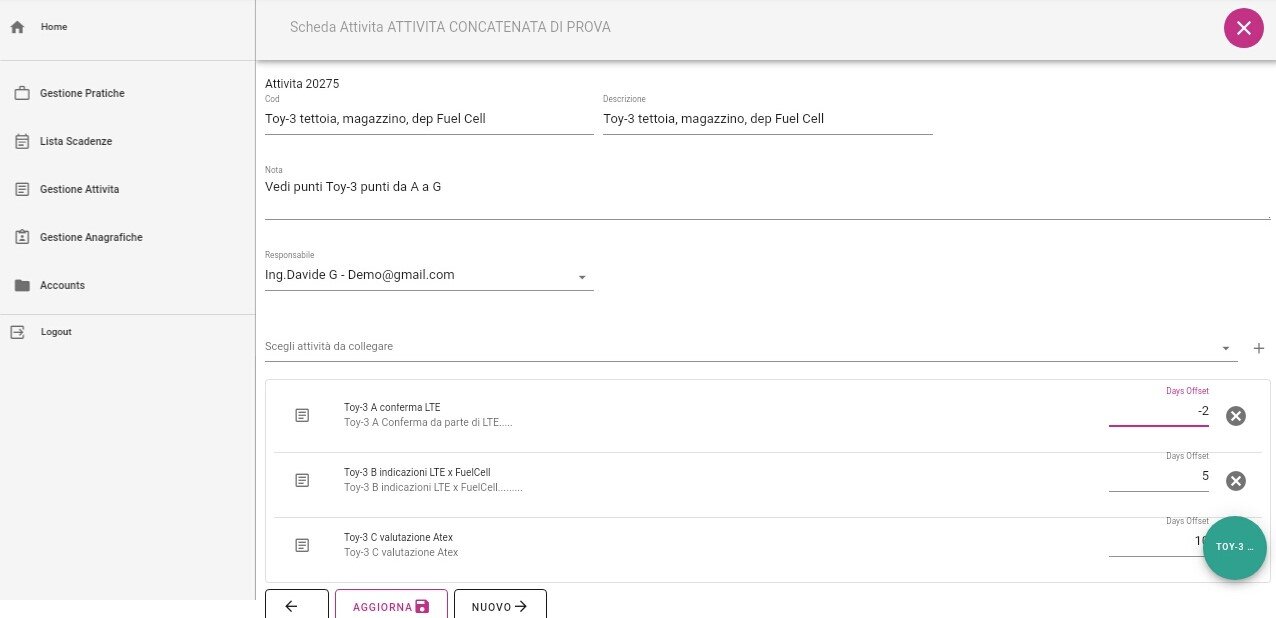Open Gestione Pratiche menu item
The height and width of the screenshot is (618, 1276).
127,93
